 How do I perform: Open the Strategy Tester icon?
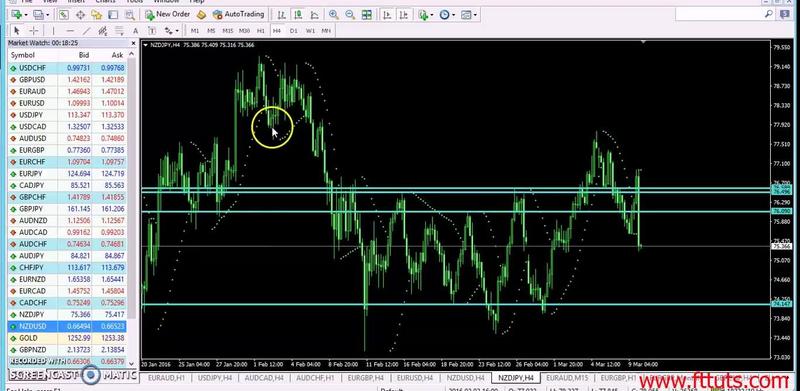point(130,15)
